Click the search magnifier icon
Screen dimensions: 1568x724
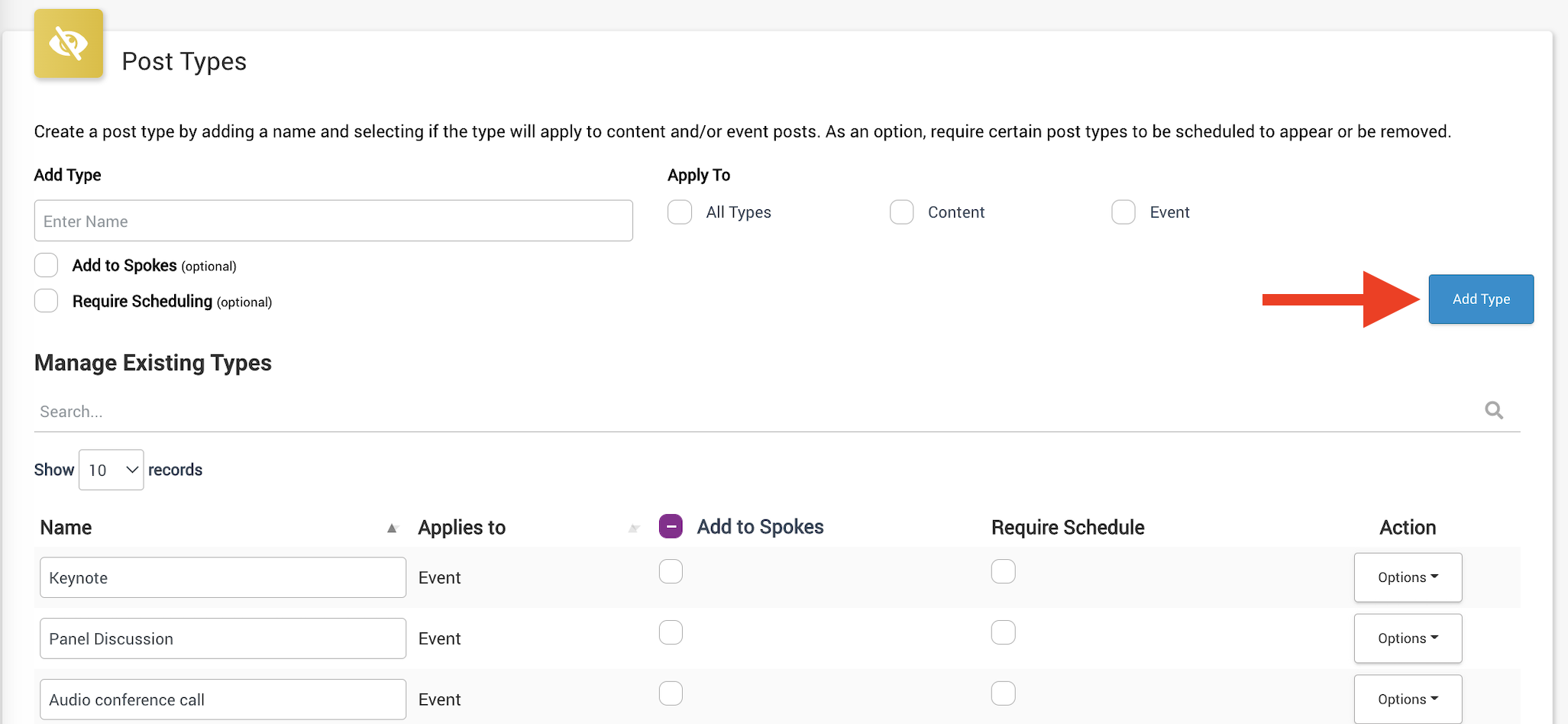pyautogui.click(x=1494, y=411)
